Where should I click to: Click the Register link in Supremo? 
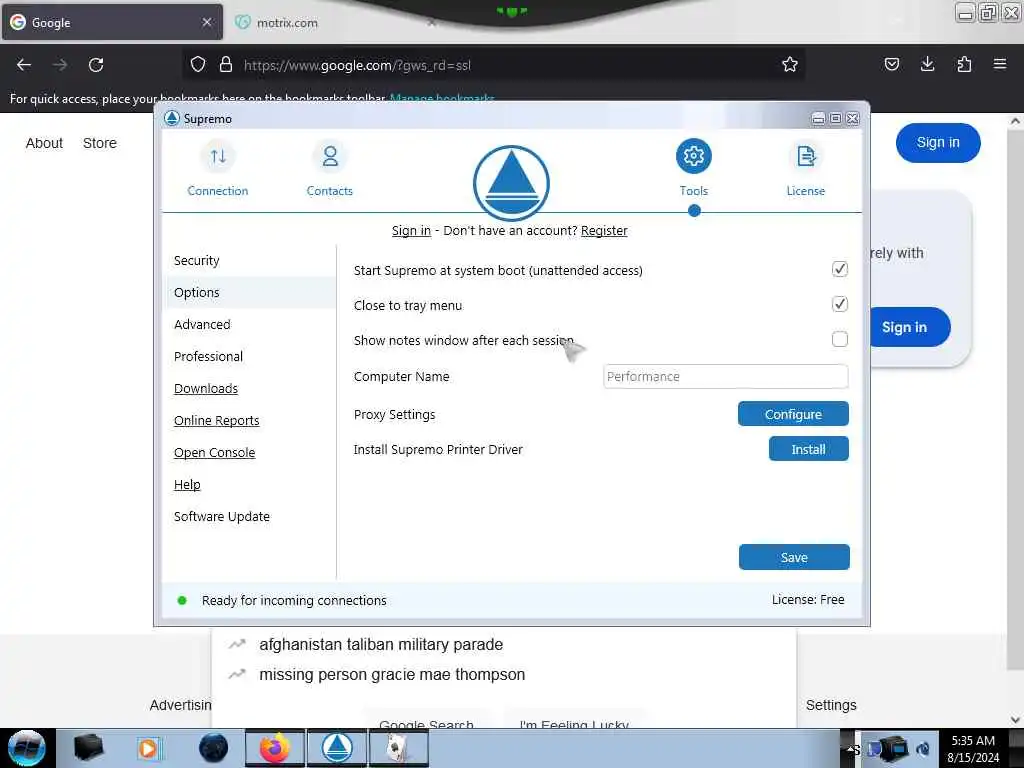coord(604,231)
